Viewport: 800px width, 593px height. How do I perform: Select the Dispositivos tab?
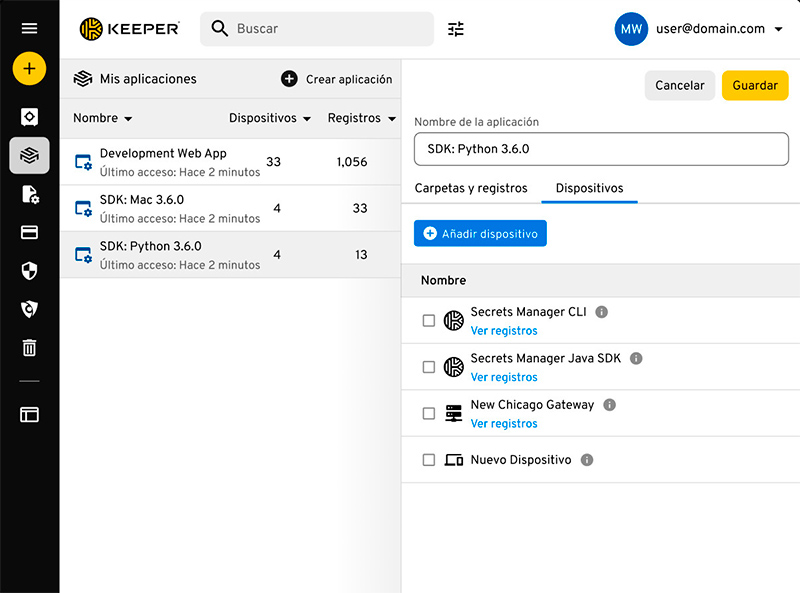589,188
